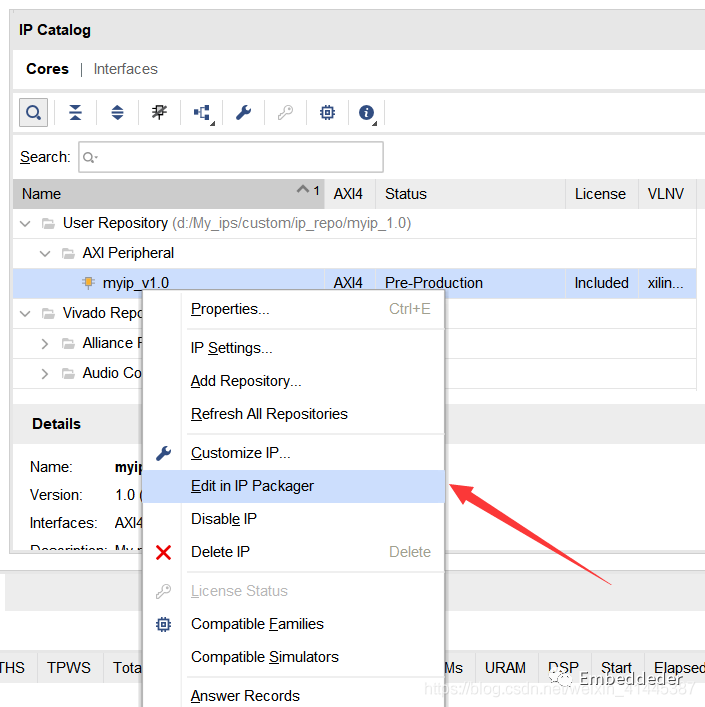The width and height of the screenshot is (705, 707).
Task: Click the Expand All toolbar icon
Action: (x=117, y=113)
